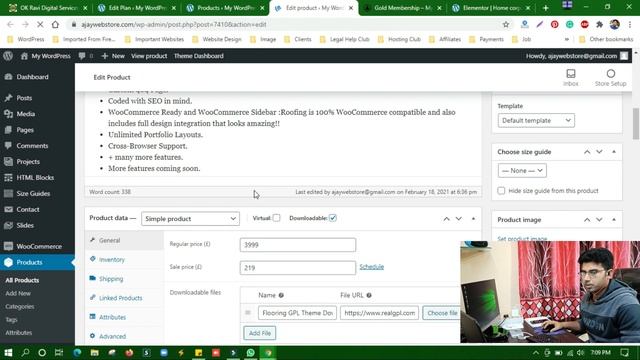The image size is (640, 360).
Task: Click the help icon next to File URL
Action: (x=369, y=295)
